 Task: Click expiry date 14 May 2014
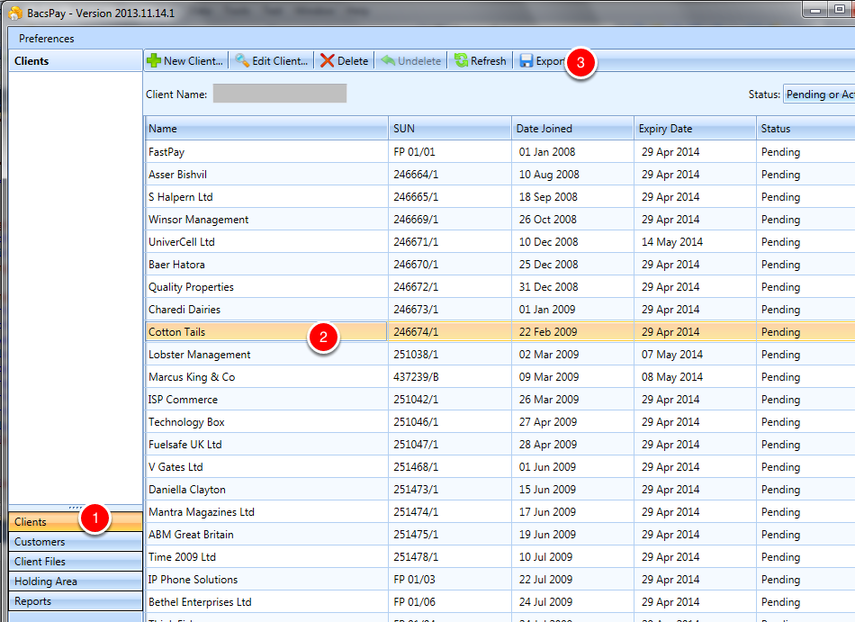coord(672,242)
